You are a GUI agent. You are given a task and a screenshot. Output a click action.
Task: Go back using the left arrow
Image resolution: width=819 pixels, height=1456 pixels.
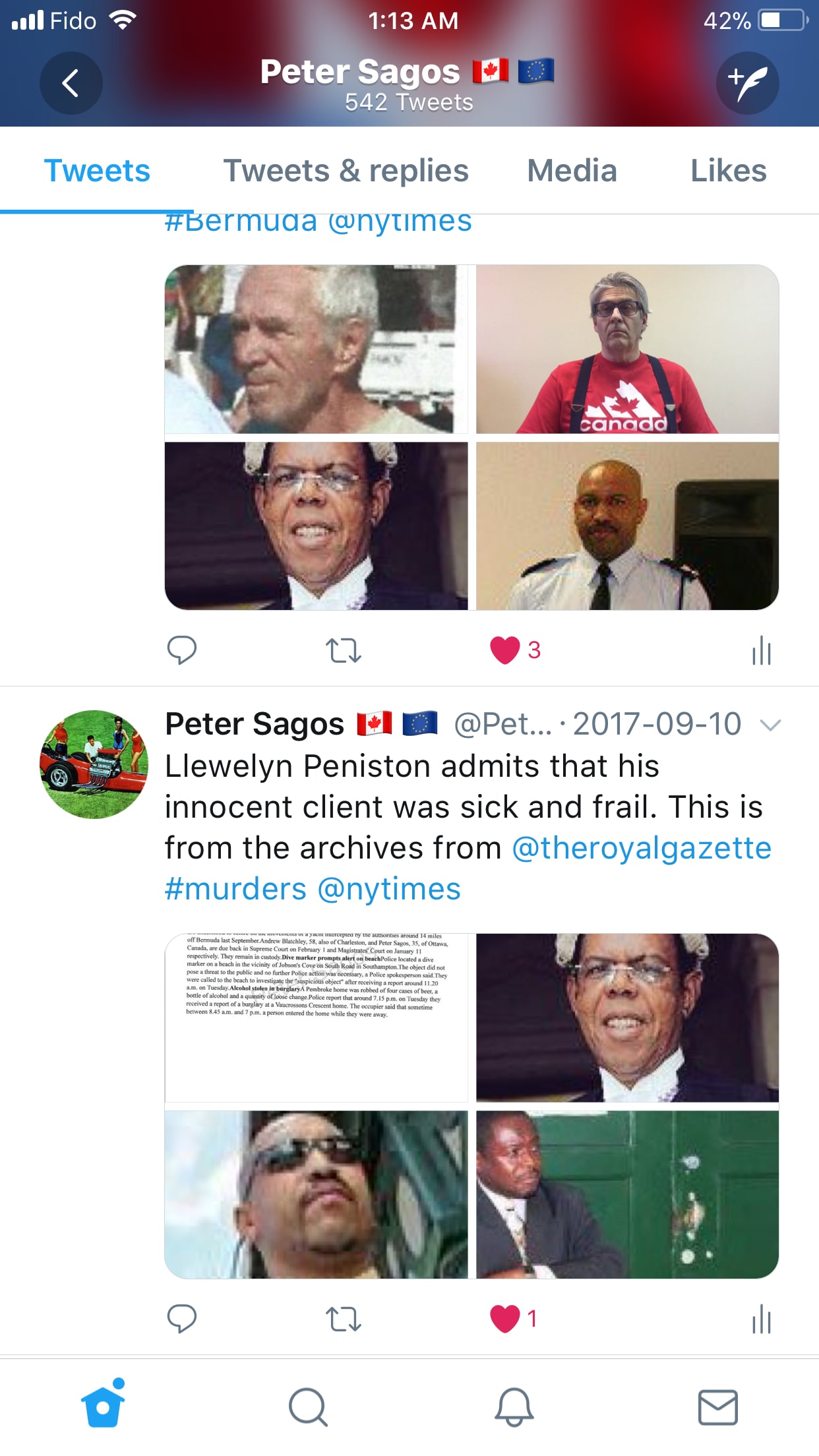click(71, 83)
